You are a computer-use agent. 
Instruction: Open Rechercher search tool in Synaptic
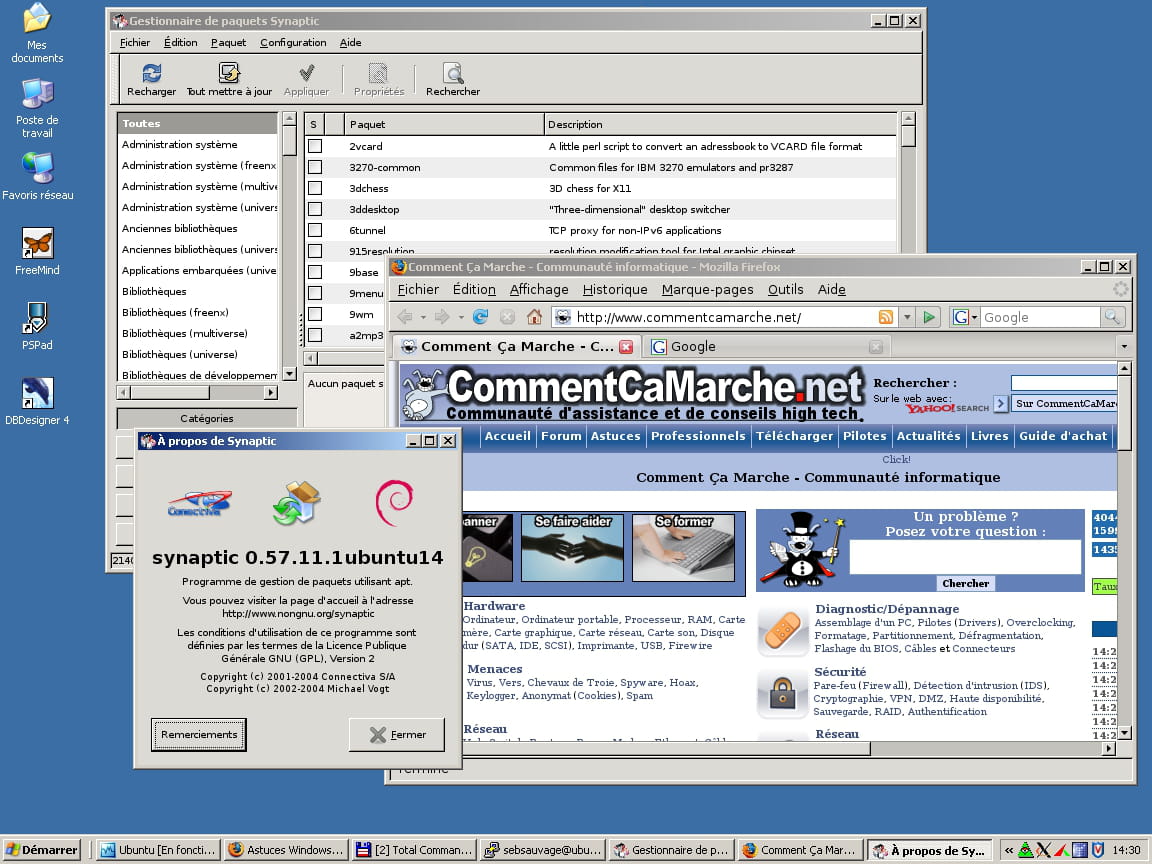click(453, 74)
